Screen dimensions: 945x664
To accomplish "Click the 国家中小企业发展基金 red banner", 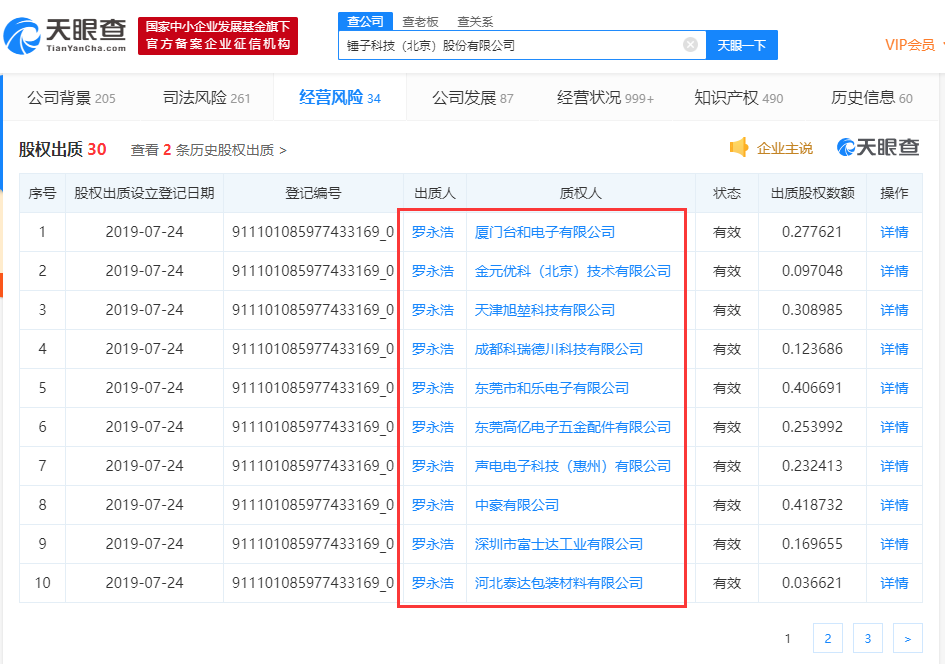I will click(x=218, y=36).
